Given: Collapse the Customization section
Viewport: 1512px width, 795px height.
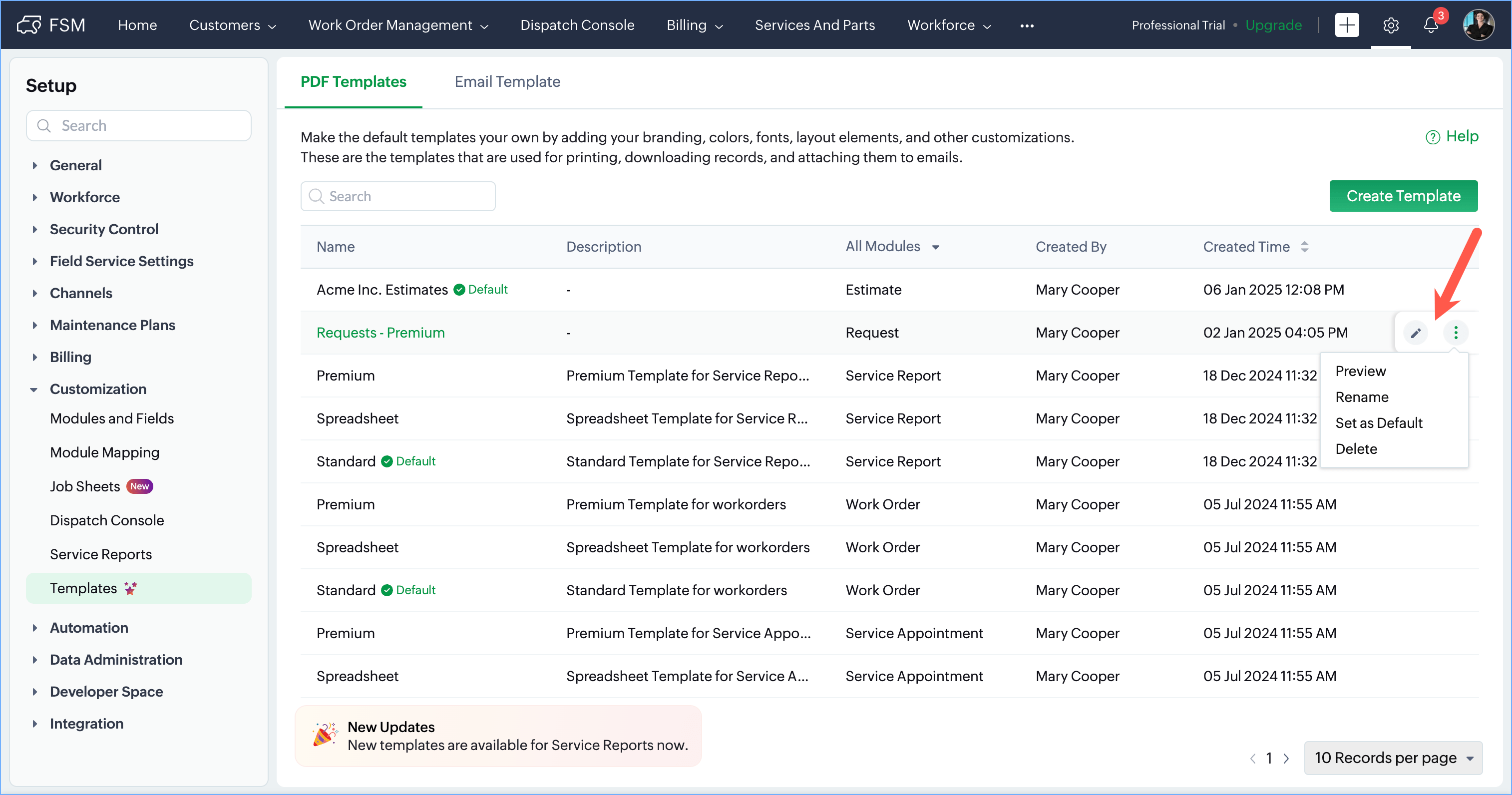Looking at the screenshot, I should [x=34, y=390].
